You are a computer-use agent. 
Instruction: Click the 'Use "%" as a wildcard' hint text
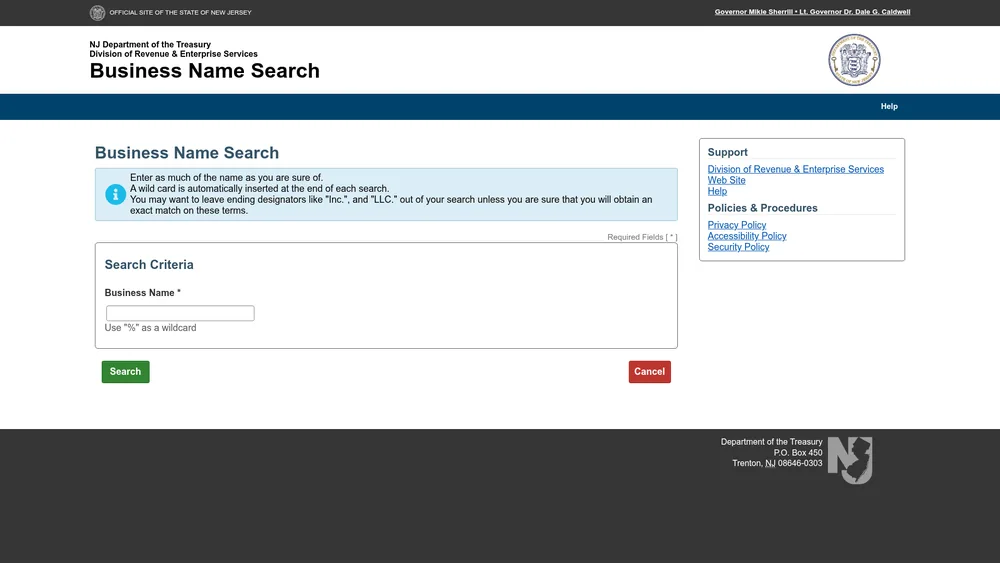151,328
